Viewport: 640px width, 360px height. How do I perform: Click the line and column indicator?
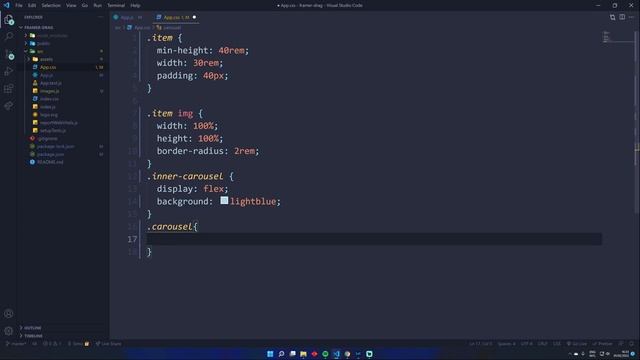pyautogui.click(x=480, y=344)
